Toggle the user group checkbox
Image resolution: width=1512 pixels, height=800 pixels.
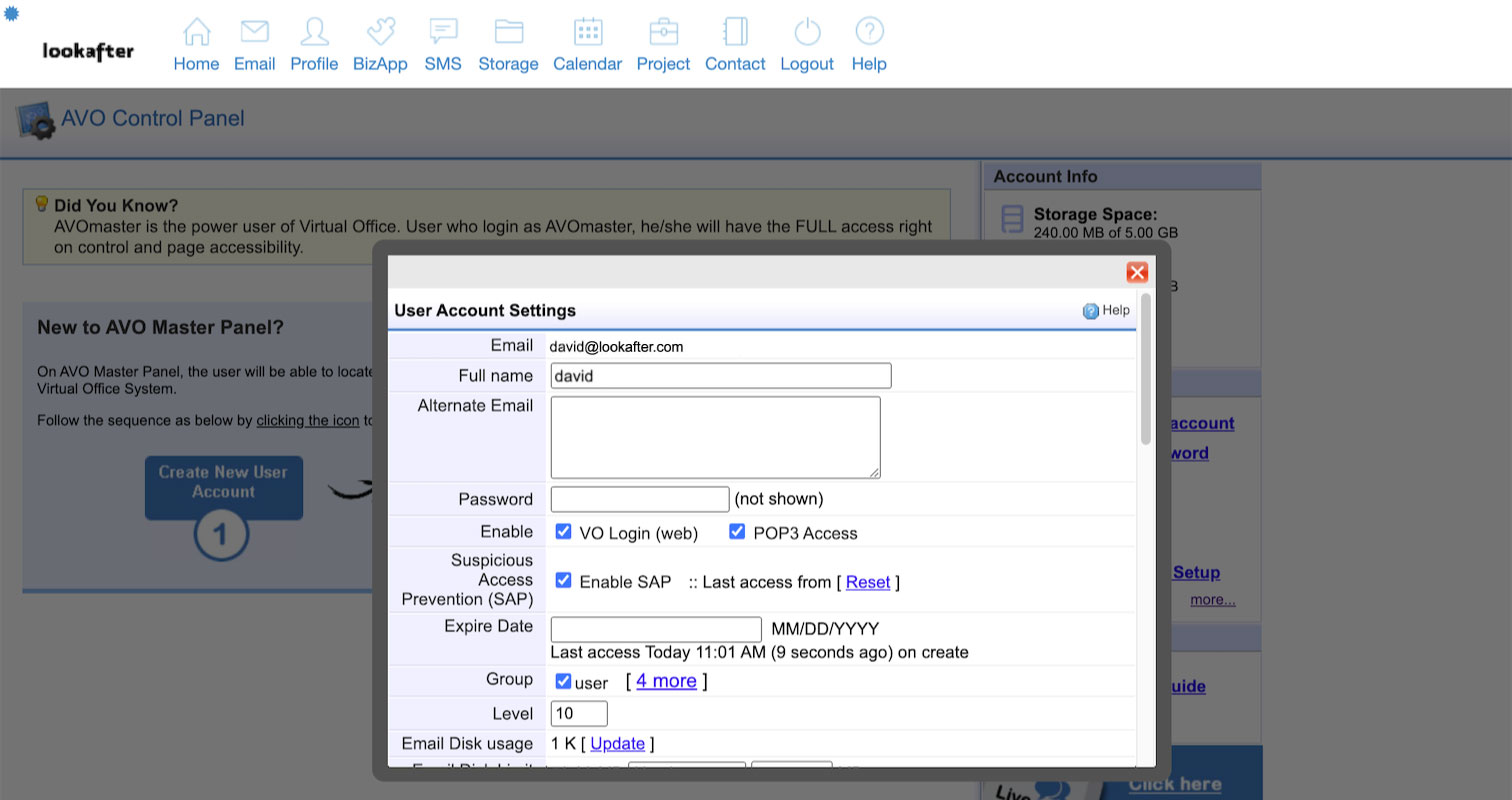tap(564, 682)
